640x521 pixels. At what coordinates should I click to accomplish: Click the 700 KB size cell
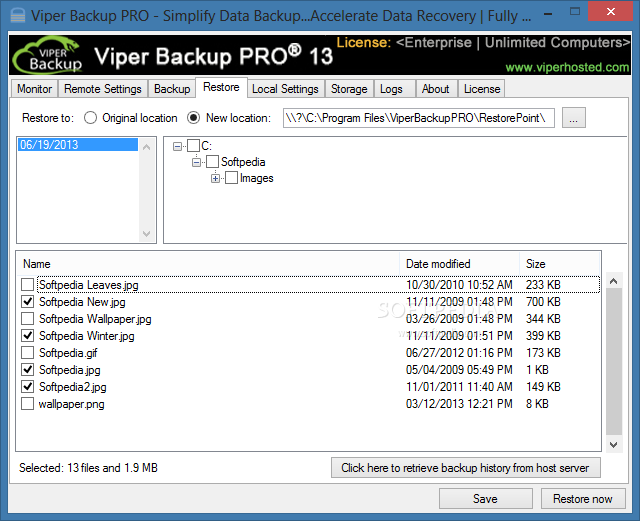(x=543, y=302)
